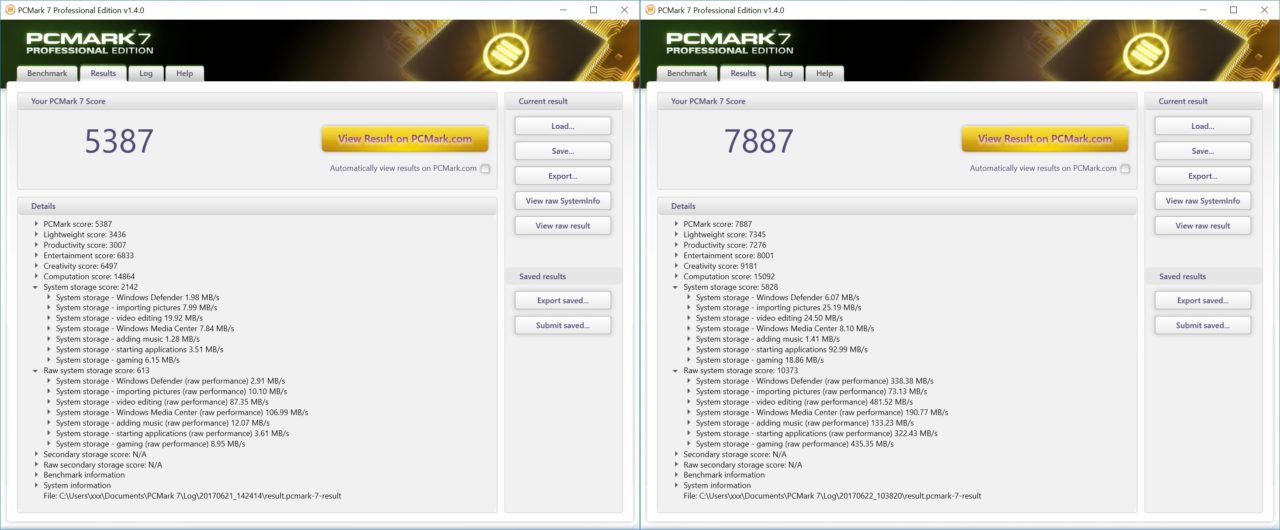The image size is (1280, 530).
Task: Click Secondary storage score: N/A in left window
Action: 96,454
